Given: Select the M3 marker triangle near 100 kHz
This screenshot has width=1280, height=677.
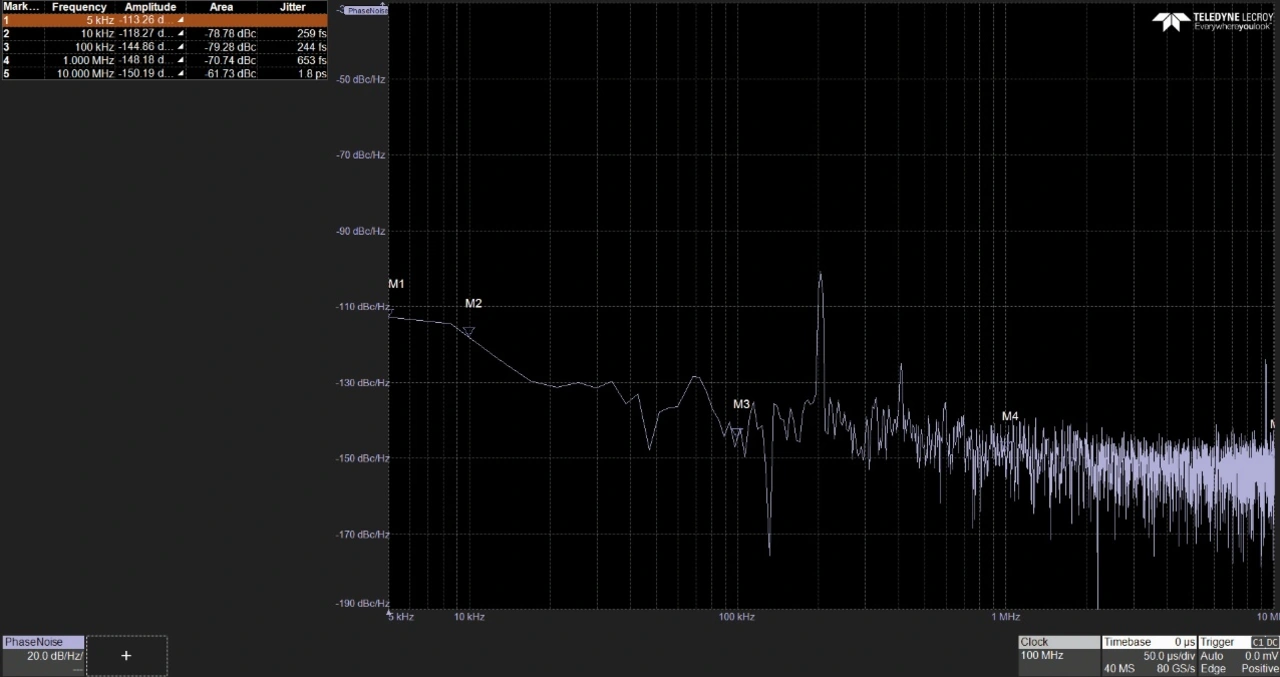Looking at the screenshot, I should (x=737, y=432).
